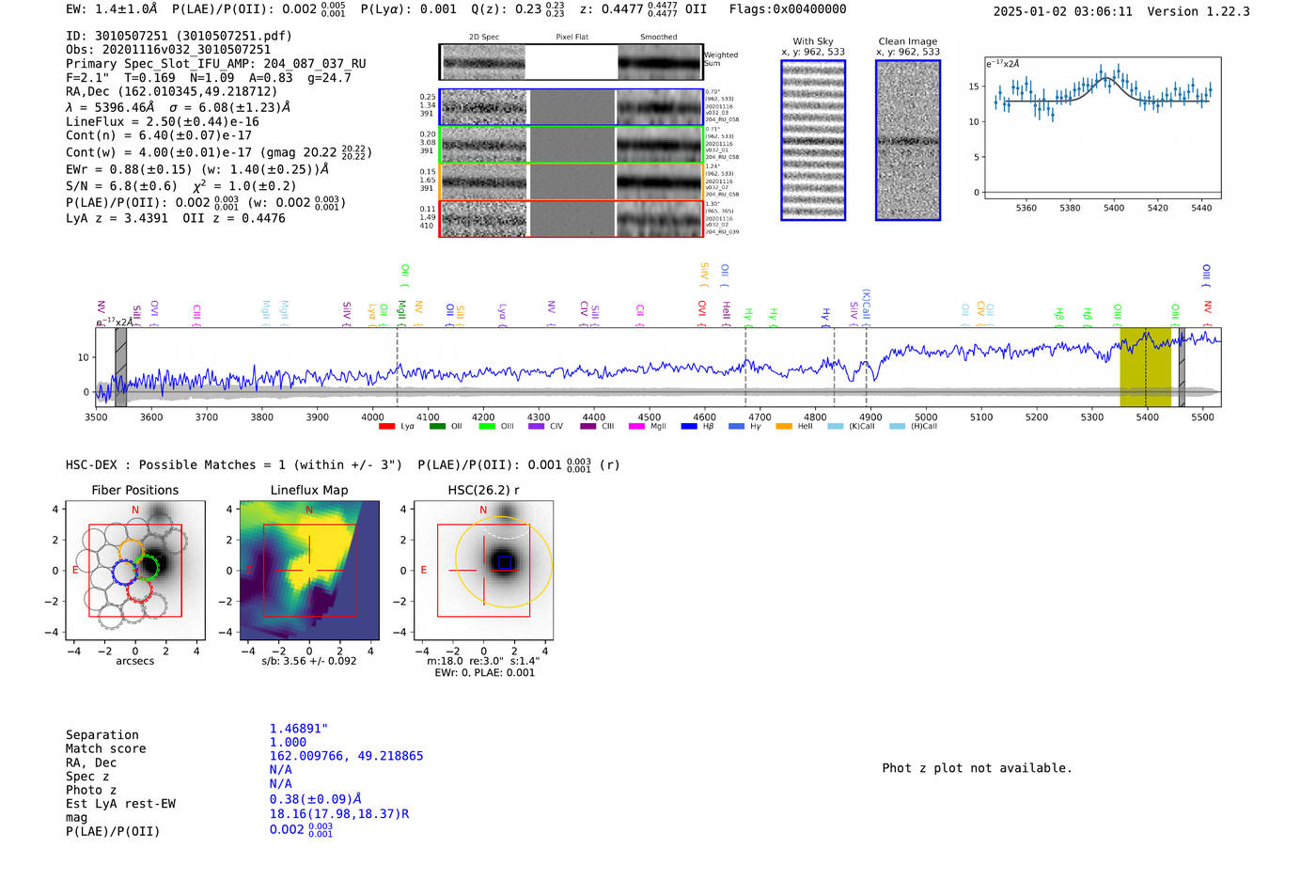The width and height of the screenshot is (1316, 896).
Task: Click the blue Hβ legend swatch
Action: coord(689,426)
